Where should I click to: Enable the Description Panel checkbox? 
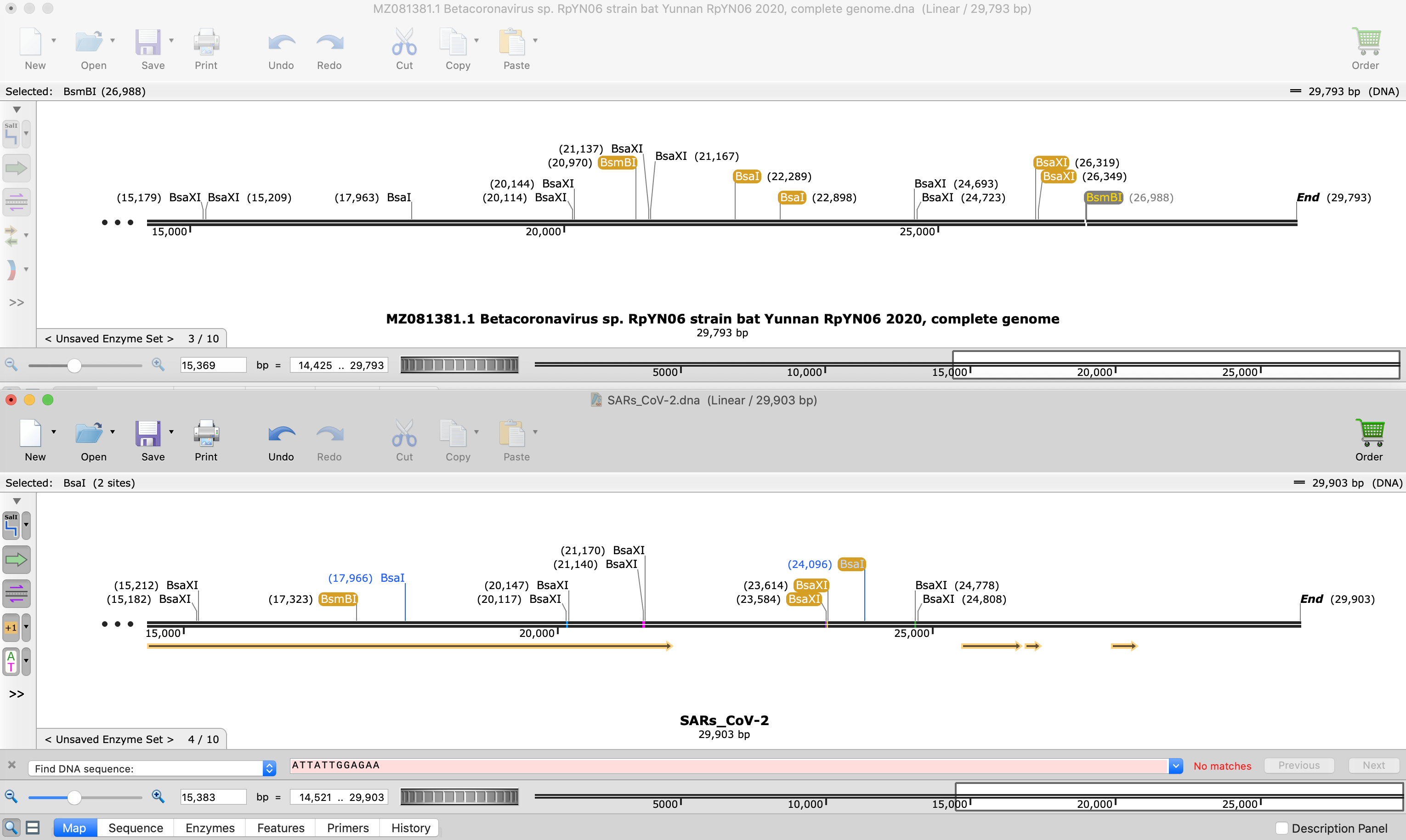(1282, 828)
